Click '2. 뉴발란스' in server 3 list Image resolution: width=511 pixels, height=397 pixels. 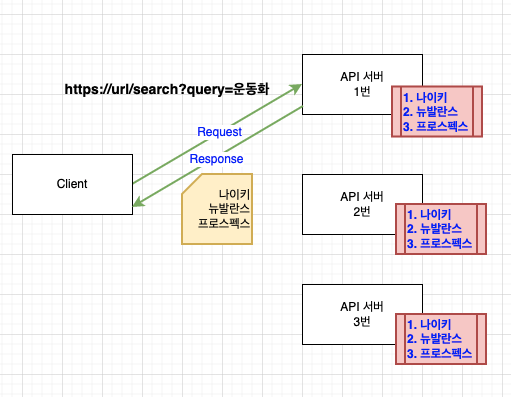[434, 339]
